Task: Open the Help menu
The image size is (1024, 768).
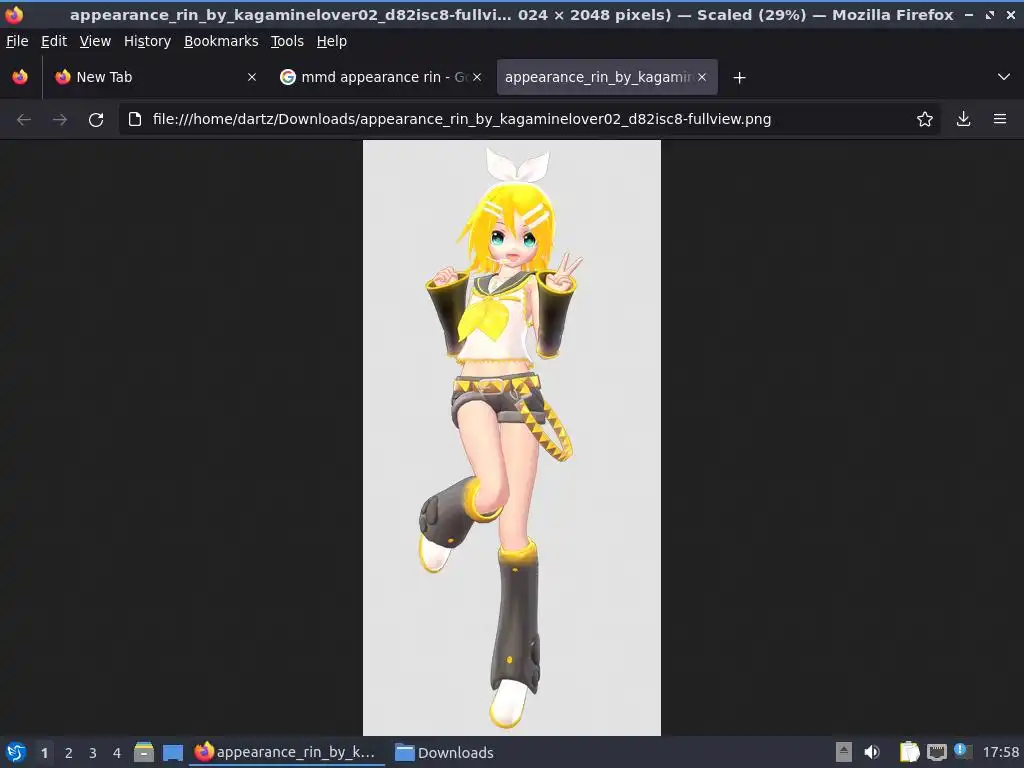Action: point(332,41)
